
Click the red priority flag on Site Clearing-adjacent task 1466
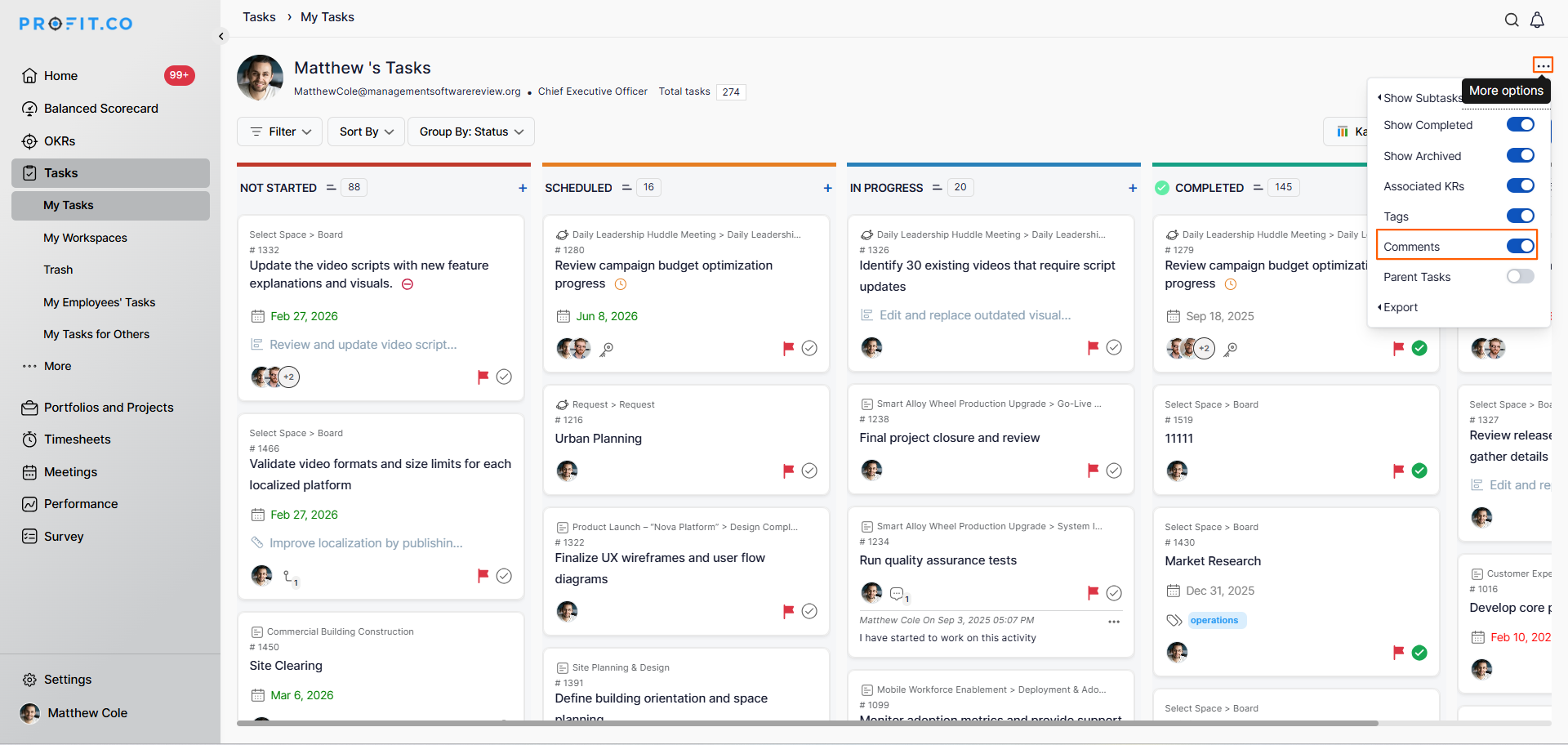[x=483, y=575]
